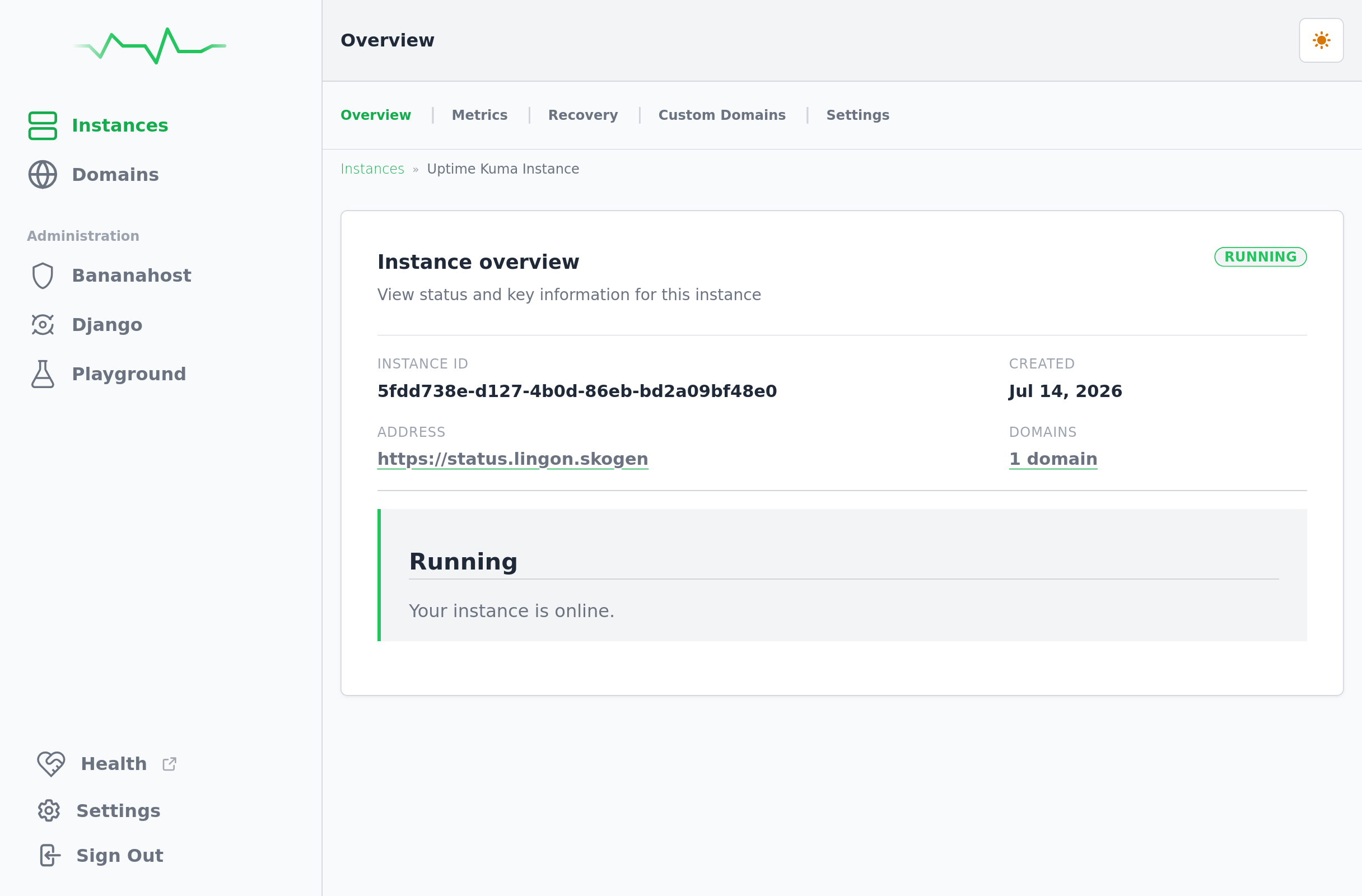Click the Domains globe icon
This screenshot has width=1362, height=896.
coord(43,175)
